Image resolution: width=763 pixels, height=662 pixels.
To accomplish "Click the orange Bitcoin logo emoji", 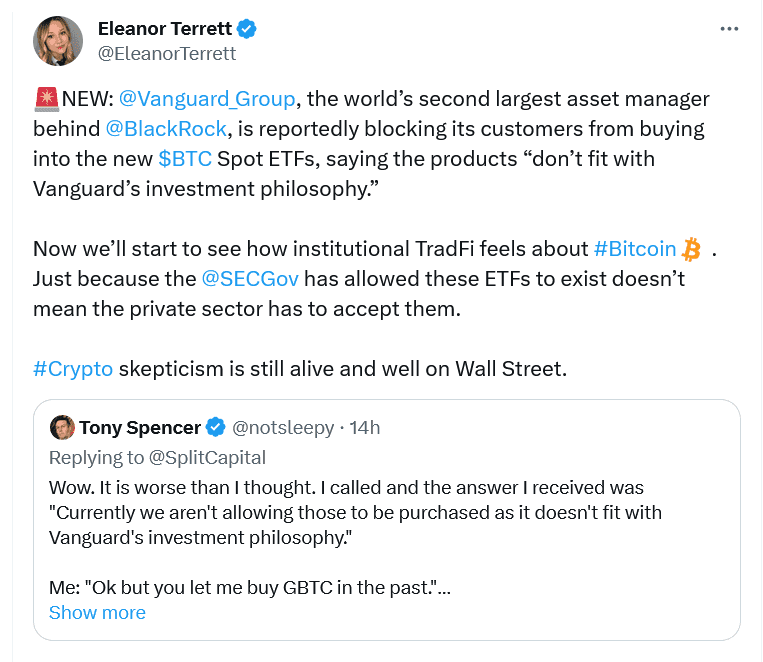I will point(692,249).
